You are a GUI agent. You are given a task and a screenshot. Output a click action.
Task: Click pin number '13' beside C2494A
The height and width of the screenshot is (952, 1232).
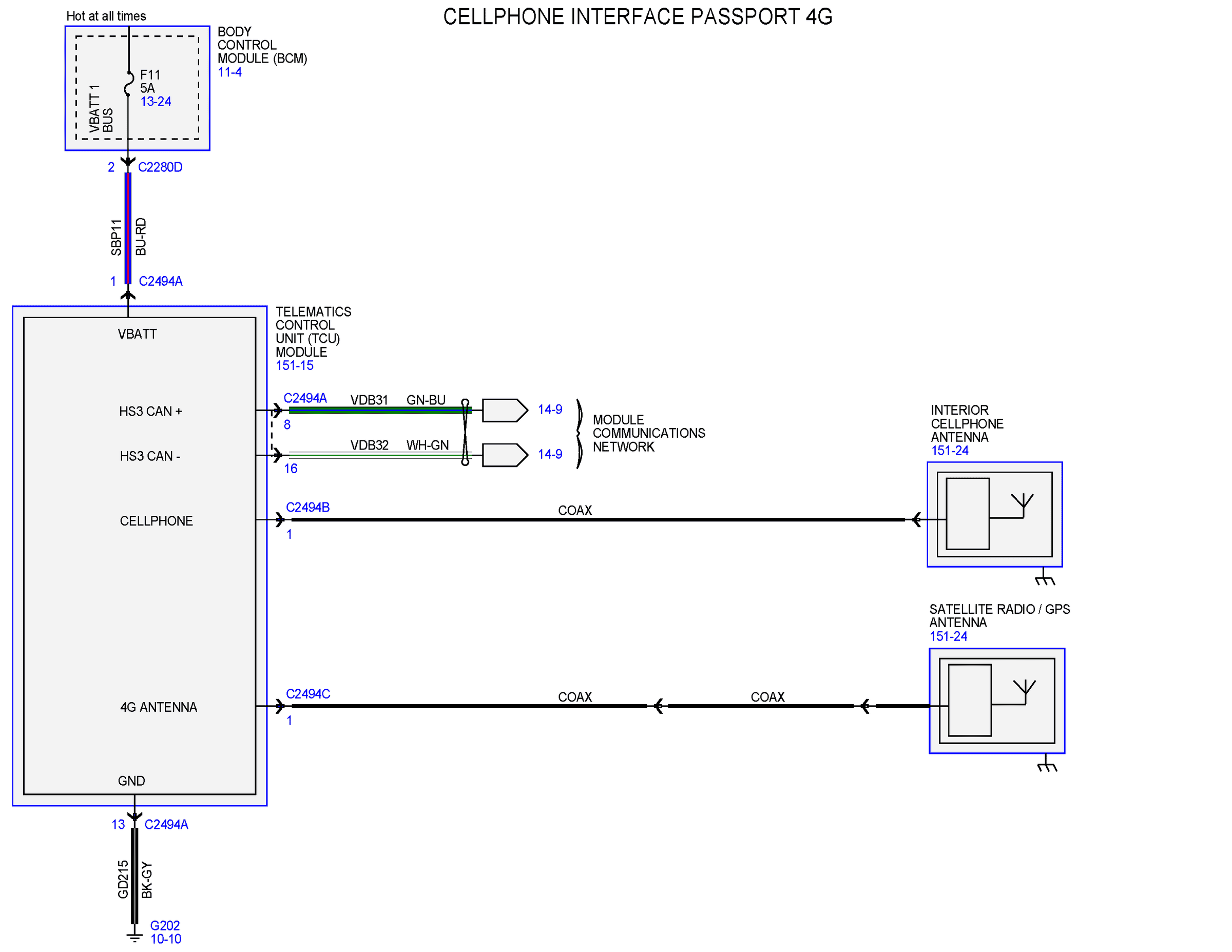[x=118, y=825]
